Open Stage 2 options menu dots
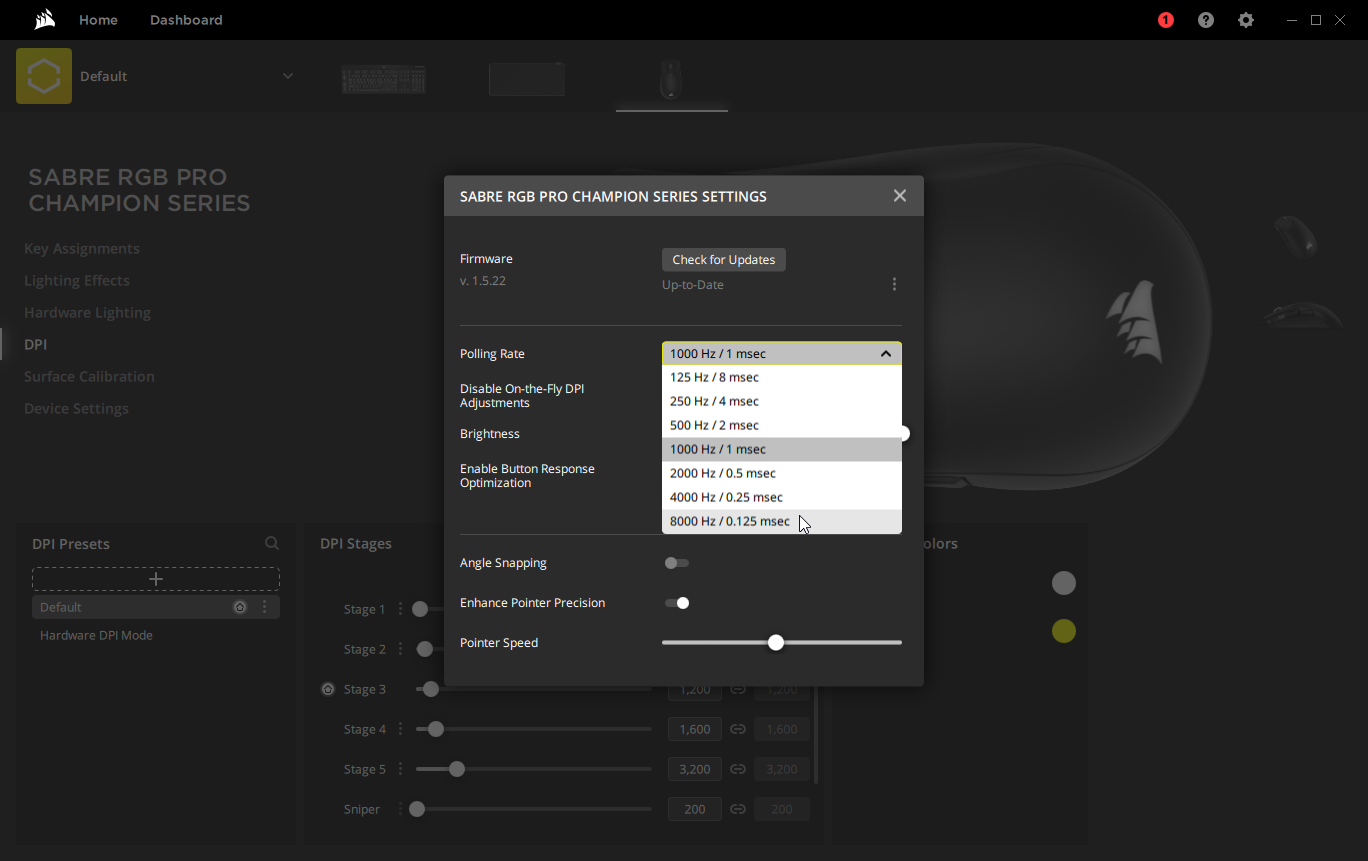The height and width of the screenshot is (861, 1368). click(x=401, y=649)
